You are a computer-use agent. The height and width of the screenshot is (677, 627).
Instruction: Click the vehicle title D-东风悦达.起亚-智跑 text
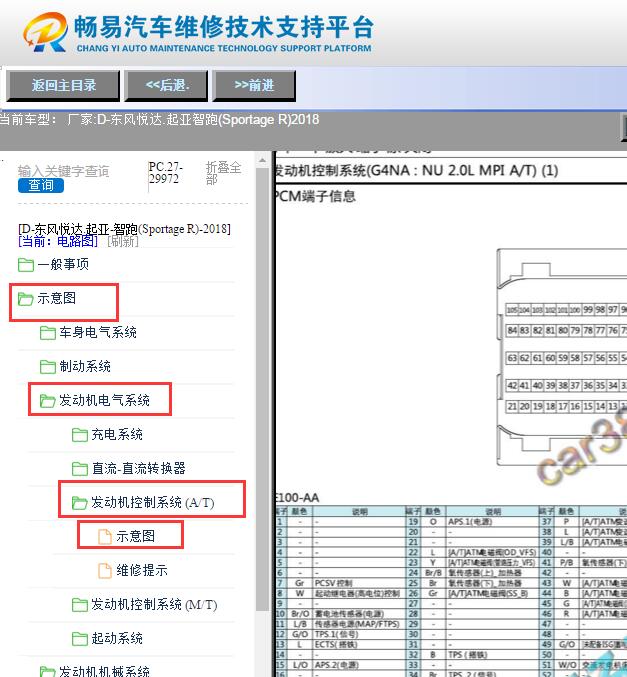pyautogui.click(x=124, y=229)
